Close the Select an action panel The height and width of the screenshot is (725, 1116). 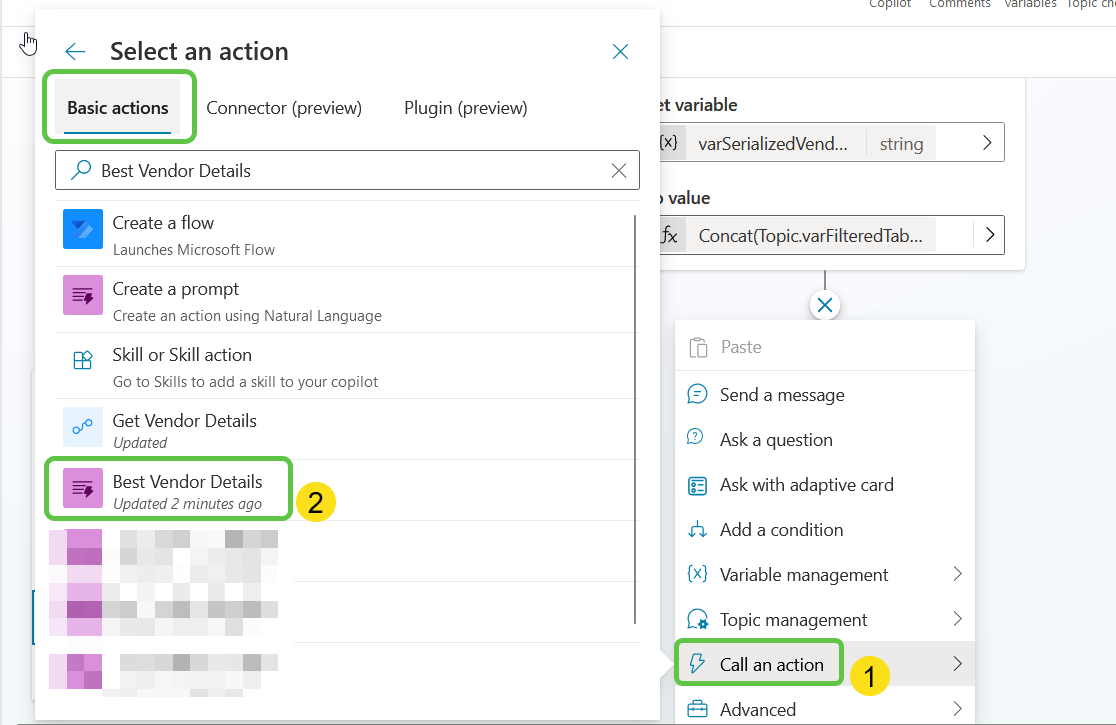pos(620,52)
